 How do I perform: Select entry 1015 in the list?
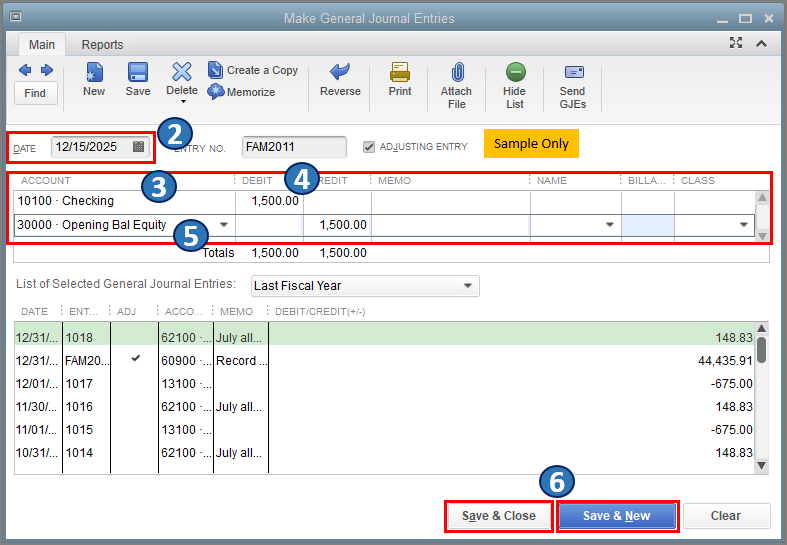coord(384,430)
